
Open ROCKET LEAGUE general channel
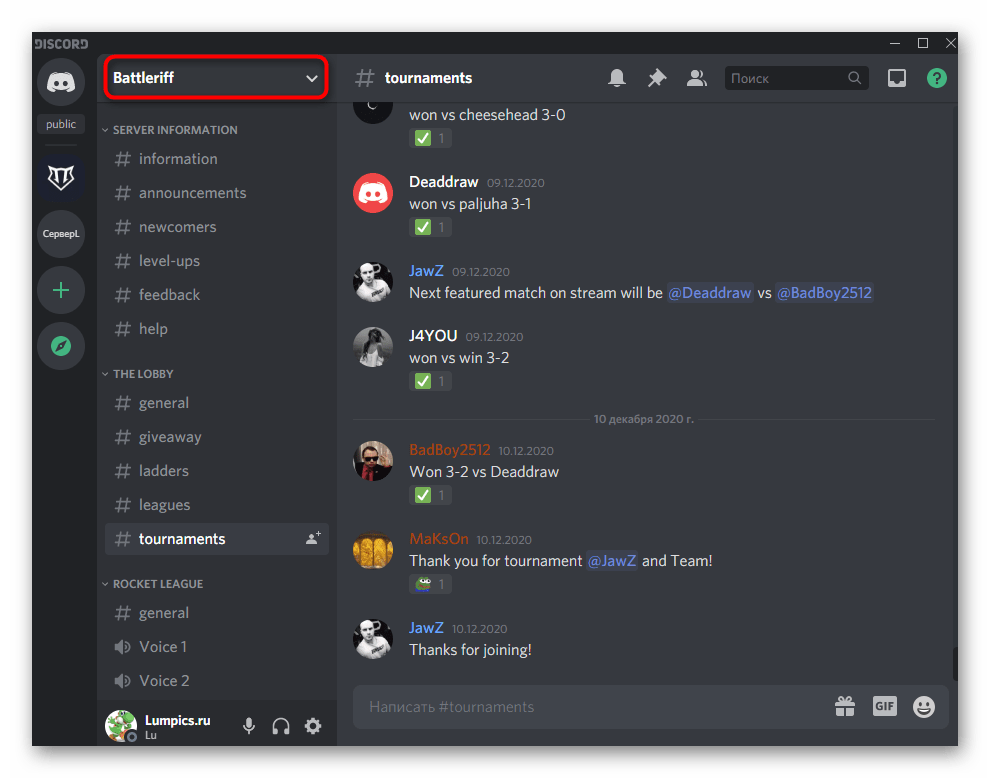tap(217, 613)
